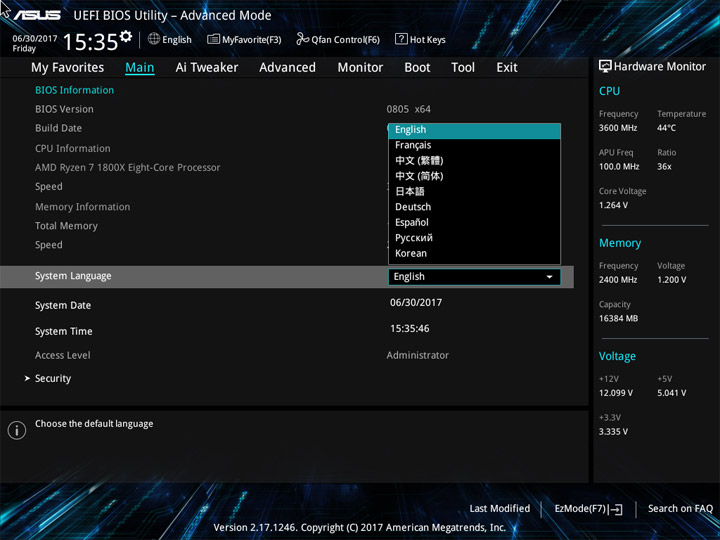This screenshot has width=720, height=540.
Task: Click the System Language combo box value
Action: pos(474,277)
